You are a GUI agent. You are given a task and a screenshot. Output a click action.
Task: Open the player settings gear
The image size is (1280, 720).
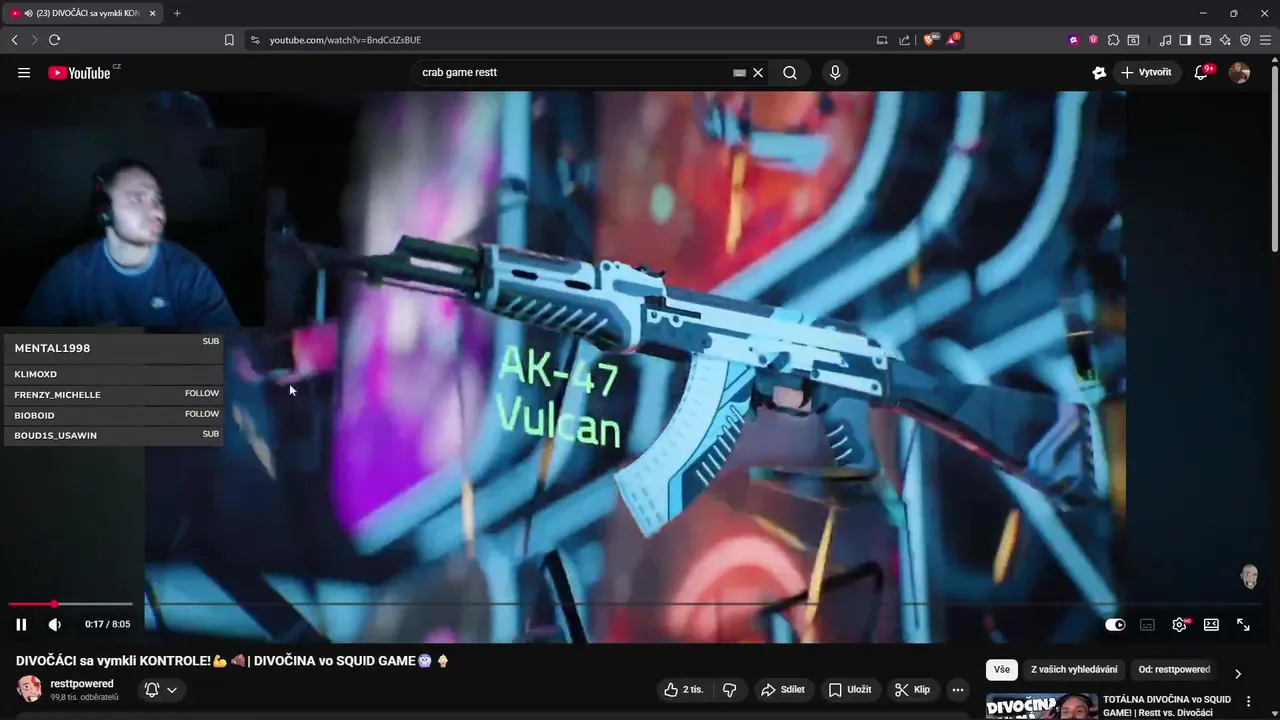click(x=1179, y=624)
